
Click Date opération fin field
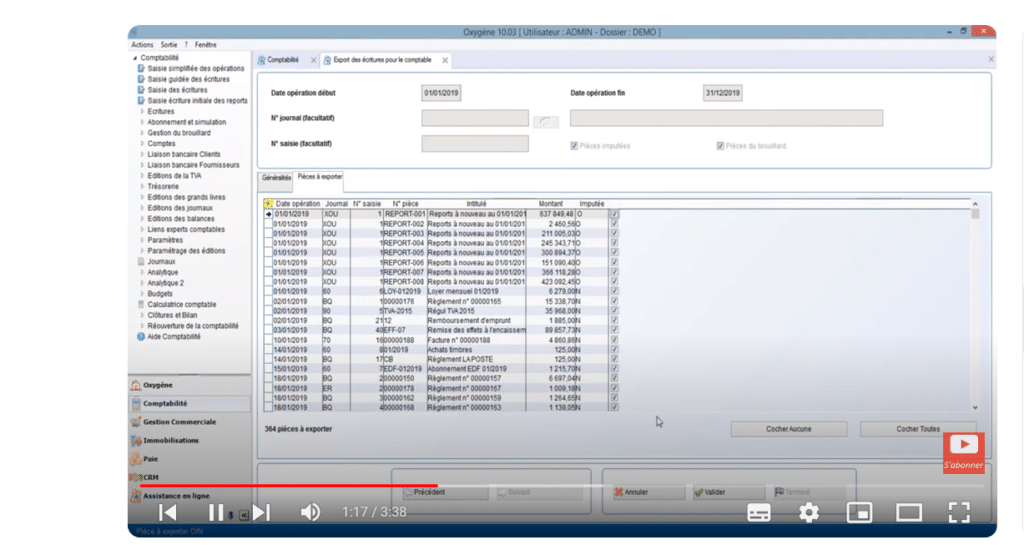click(x=722, y=93)
